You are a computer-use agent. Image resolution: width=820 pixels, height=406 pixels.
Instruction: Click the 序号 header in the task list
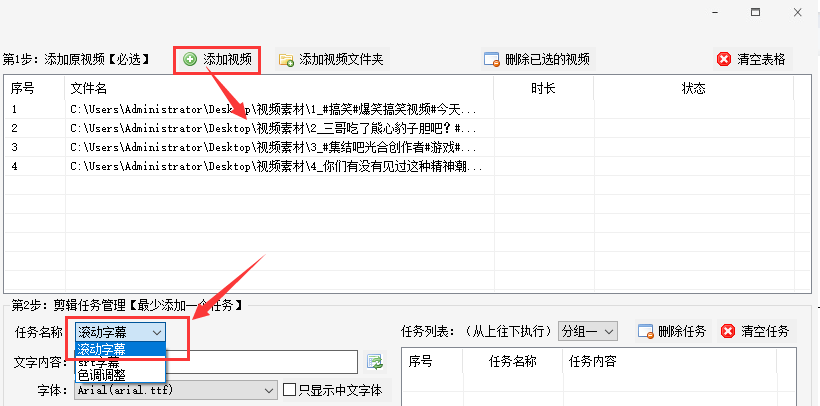pos(432,362)
